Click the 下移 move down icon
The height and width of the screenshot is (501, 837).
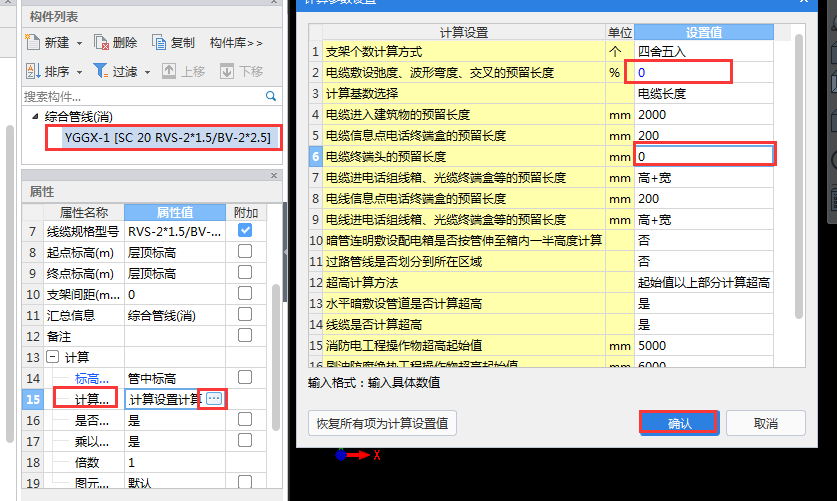[x=227, y=71]
